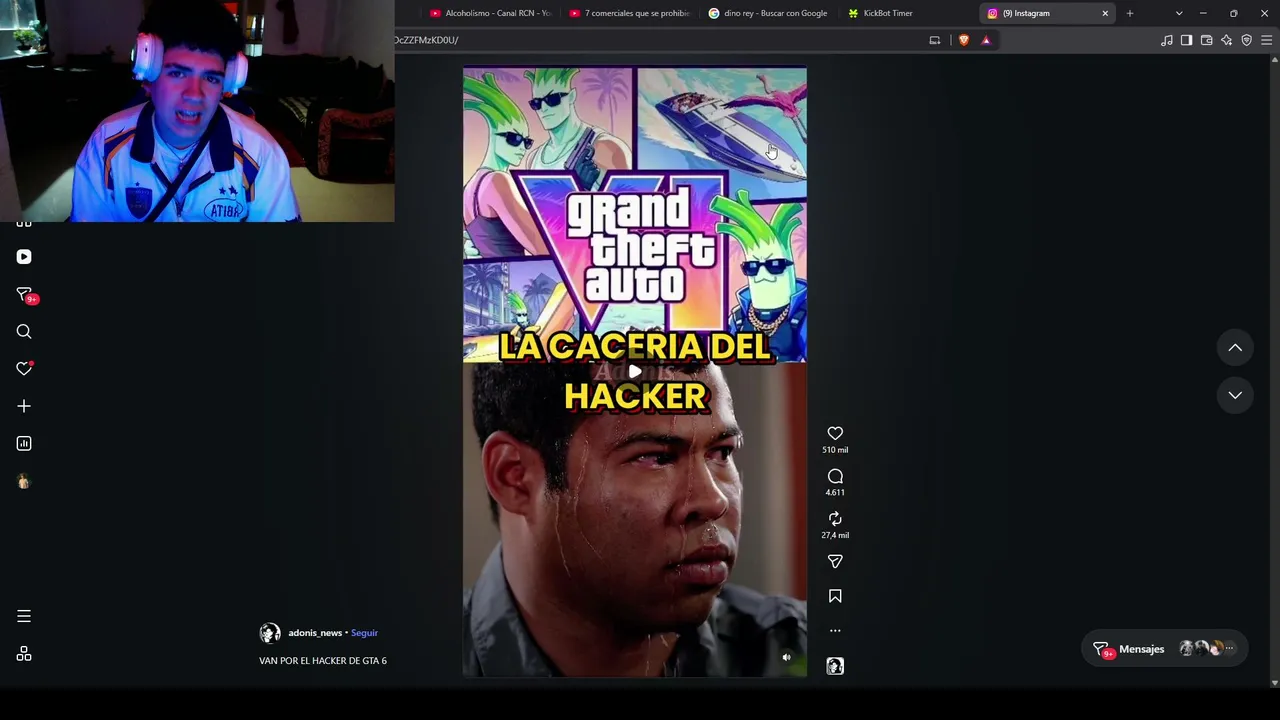
Task: Open the reel's audio thumbnail
Action: click(x=835, y=666)
